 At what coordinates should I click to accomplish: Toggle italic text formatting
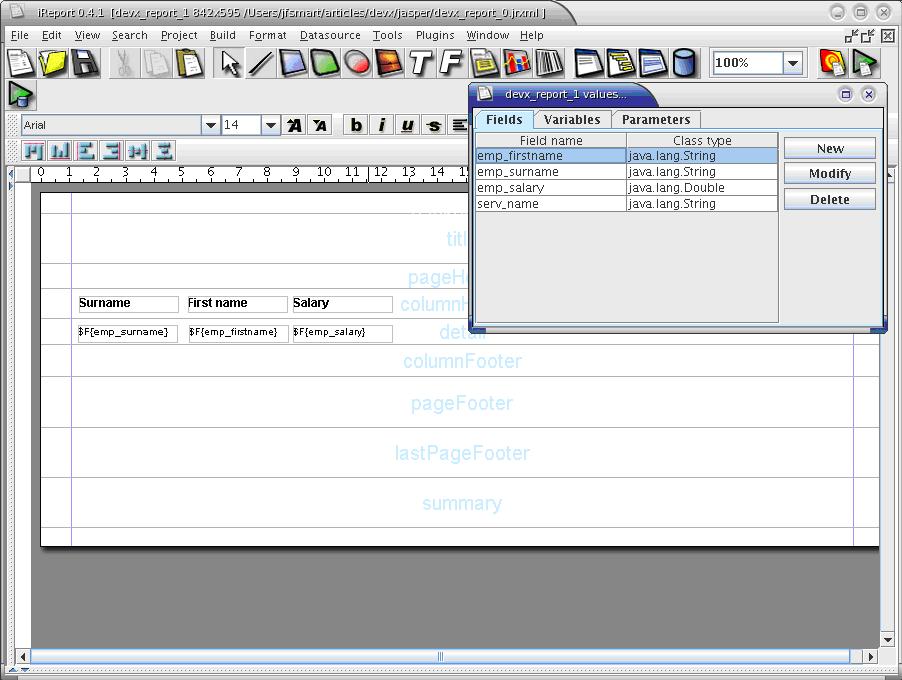point(381,125)
